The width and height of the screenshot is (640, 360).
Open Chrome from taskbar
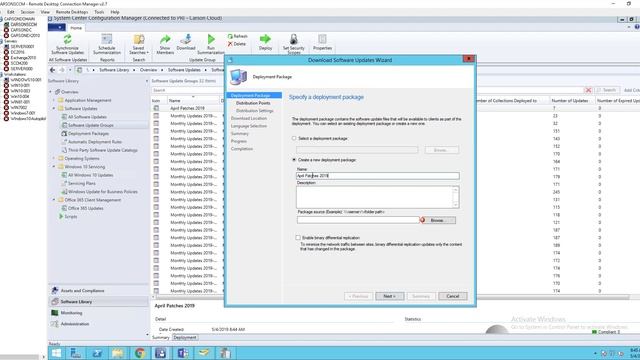[x=140, y=353]
